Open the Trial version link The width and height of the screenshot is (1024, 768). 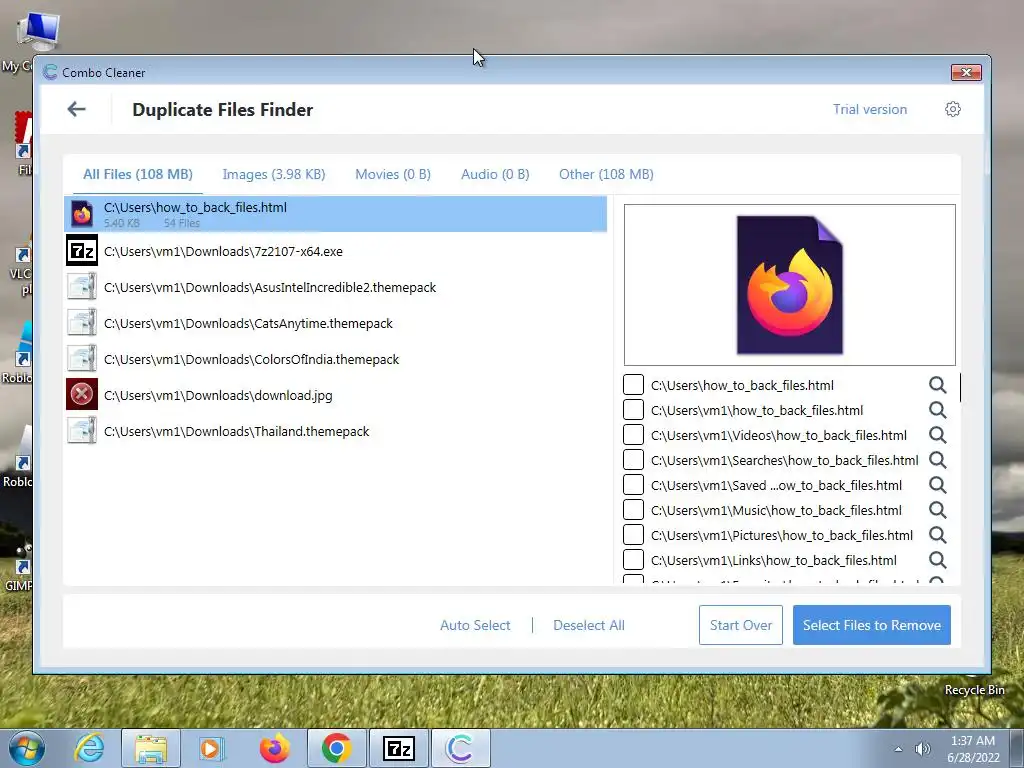pyautogui.click(x=870, y=109)
